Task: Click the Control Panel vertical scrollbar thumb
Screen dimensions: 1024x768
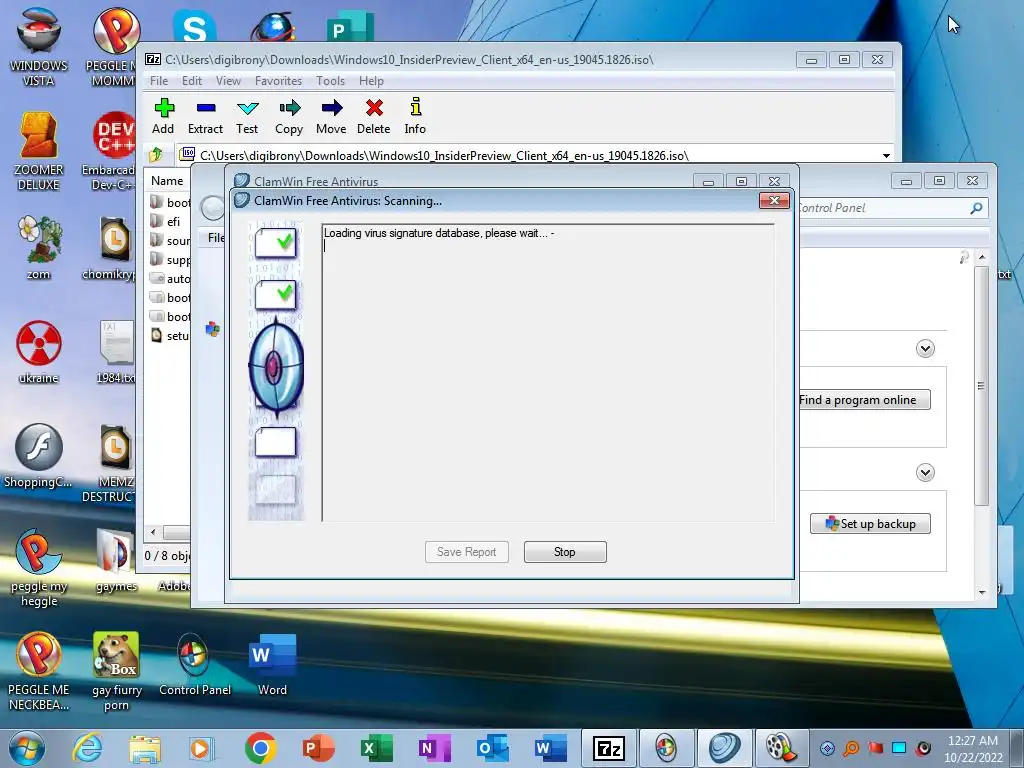Action: point(981,385)
